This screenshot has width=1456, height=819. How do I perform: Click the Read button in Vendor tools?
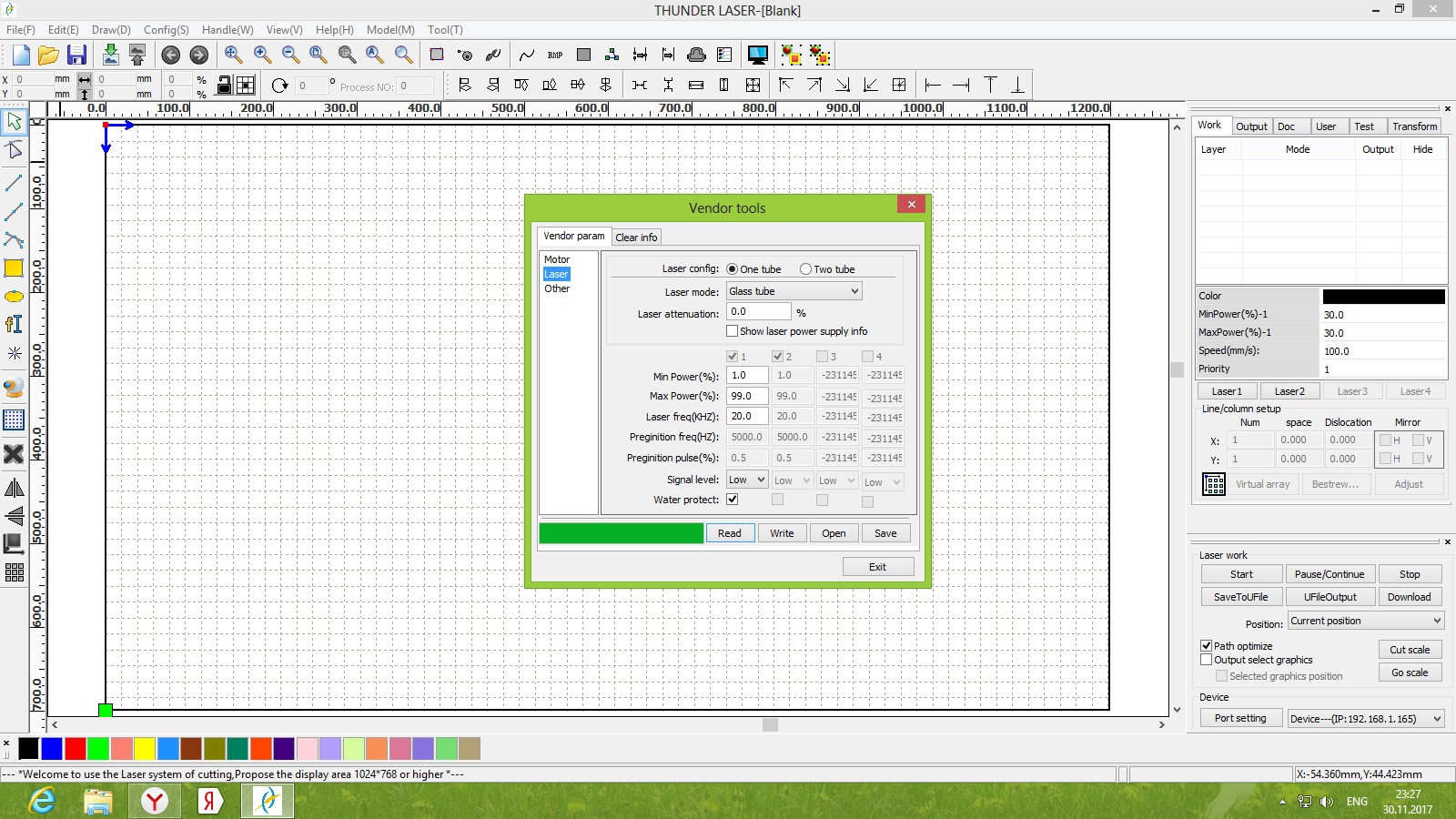730,533
